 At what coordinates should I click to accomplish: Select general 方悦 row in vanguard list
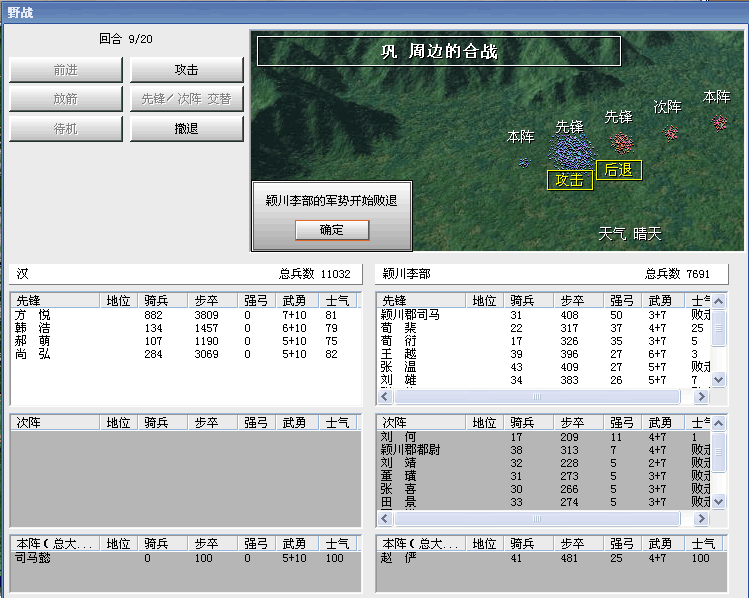coord(32,315)
